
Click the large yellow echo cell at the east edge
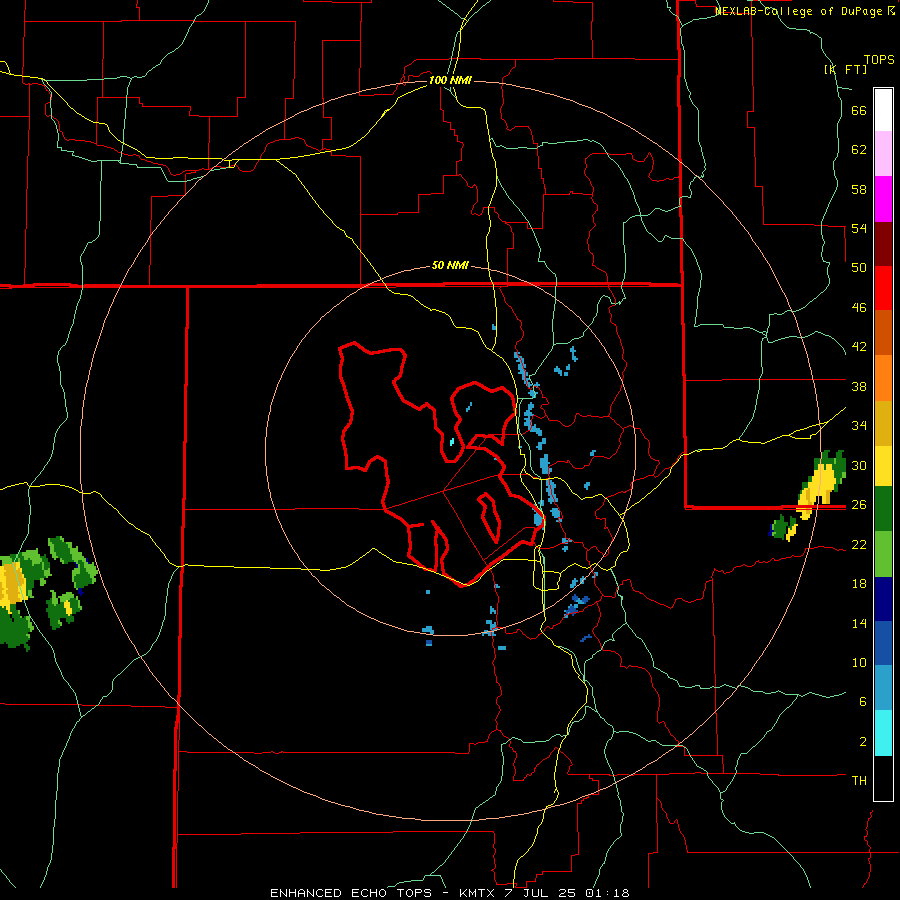(x=816, y=488)
